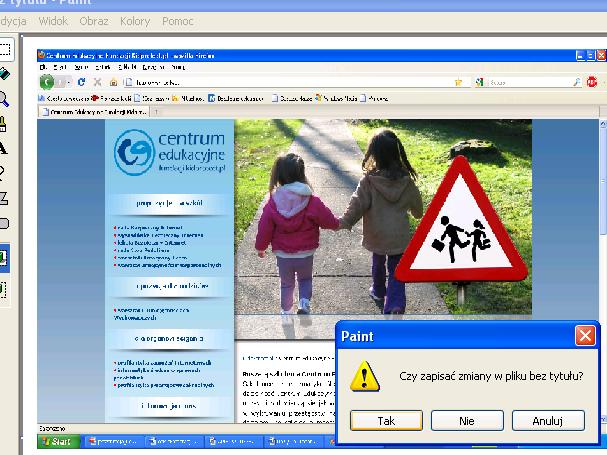
Task: Click Nie to discard changes
Action: coord(467,421)
